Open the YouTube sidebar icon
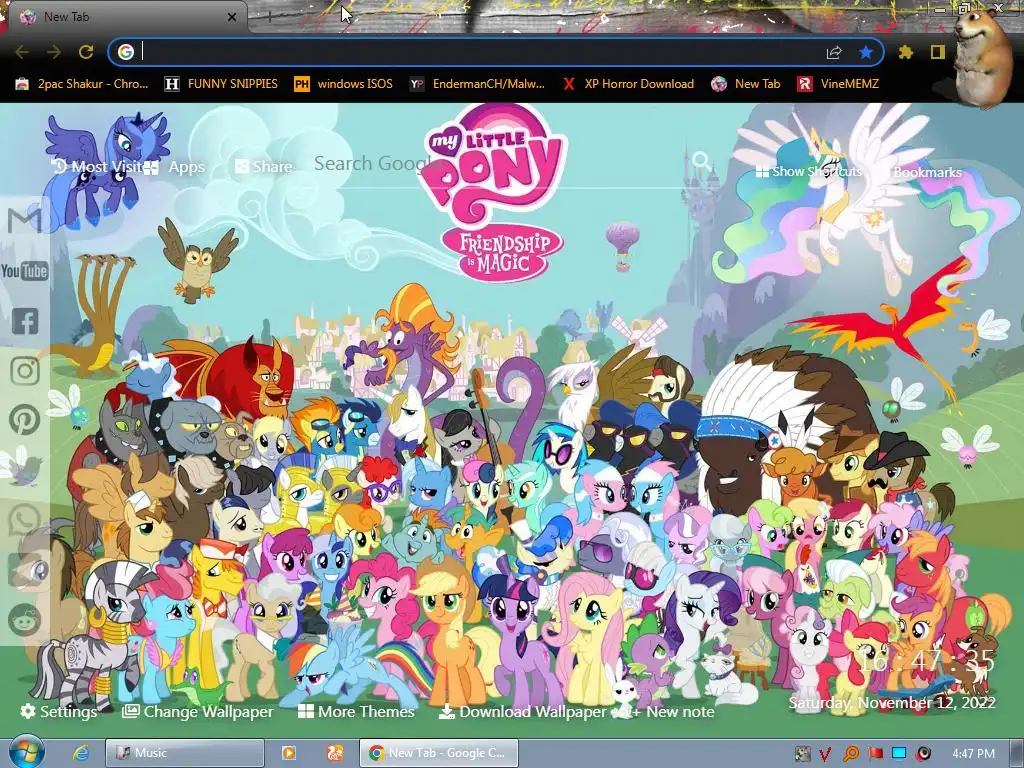 click(x=25, y=270)
